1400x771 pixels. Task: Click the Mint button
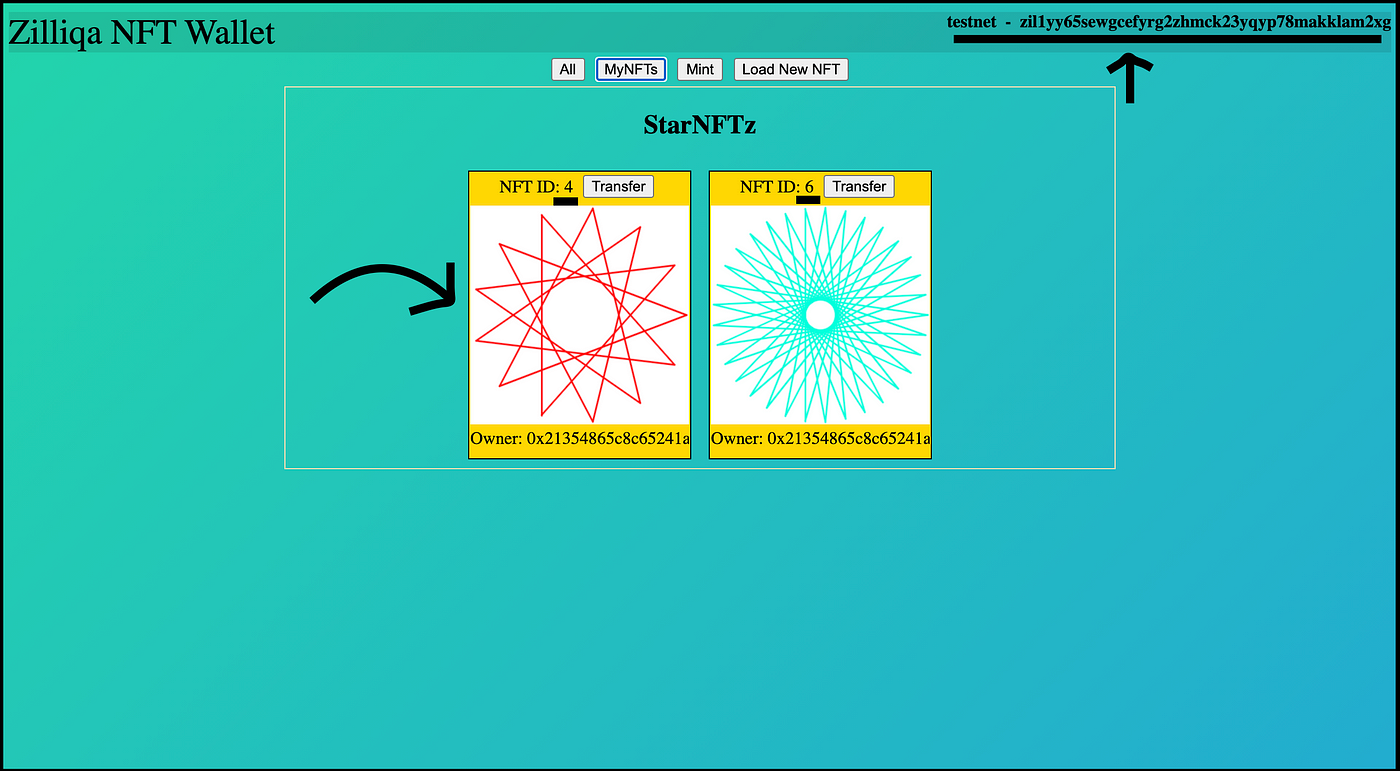pos(700,69)
